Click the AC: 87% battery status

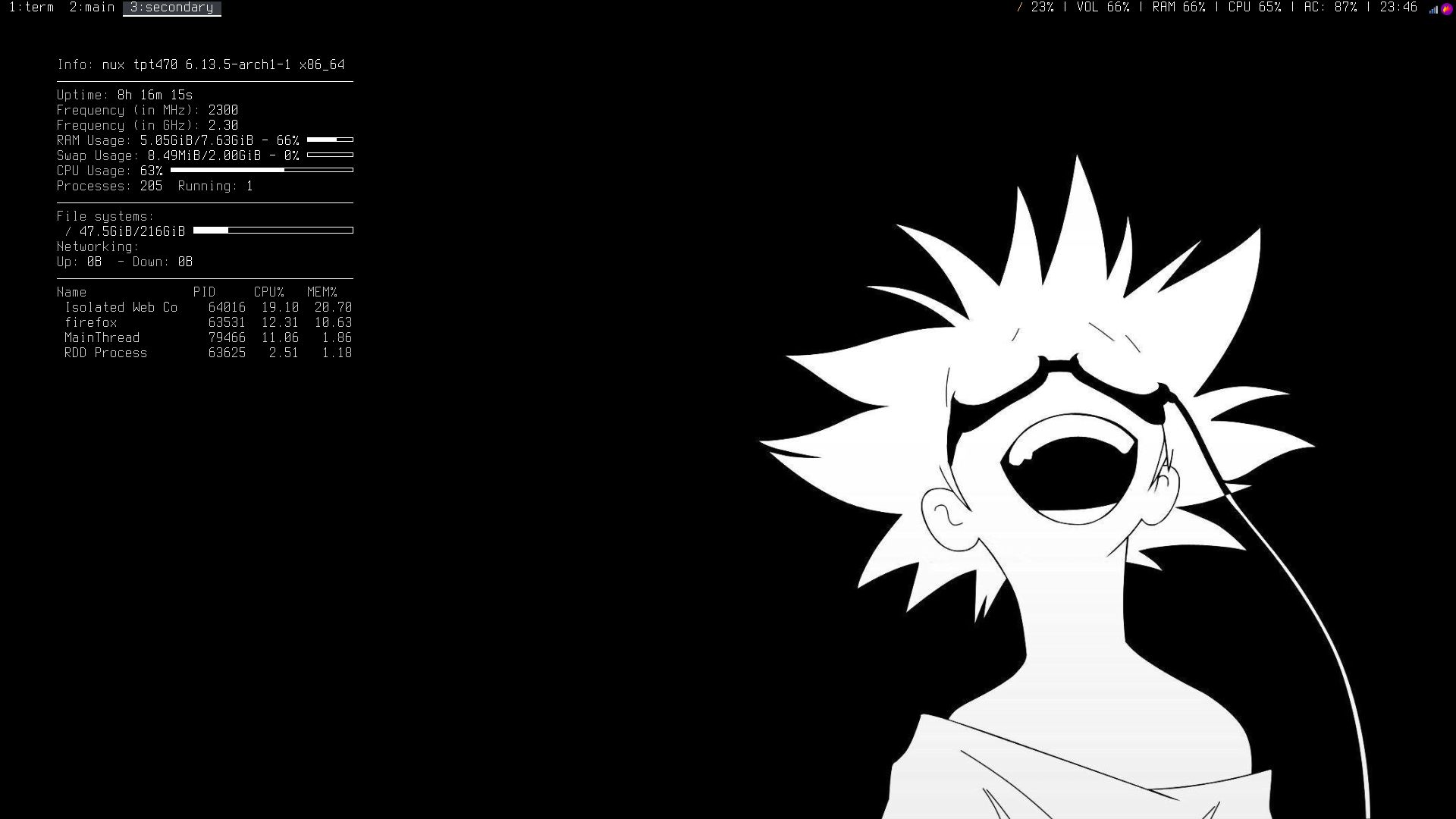point(1331,8)
